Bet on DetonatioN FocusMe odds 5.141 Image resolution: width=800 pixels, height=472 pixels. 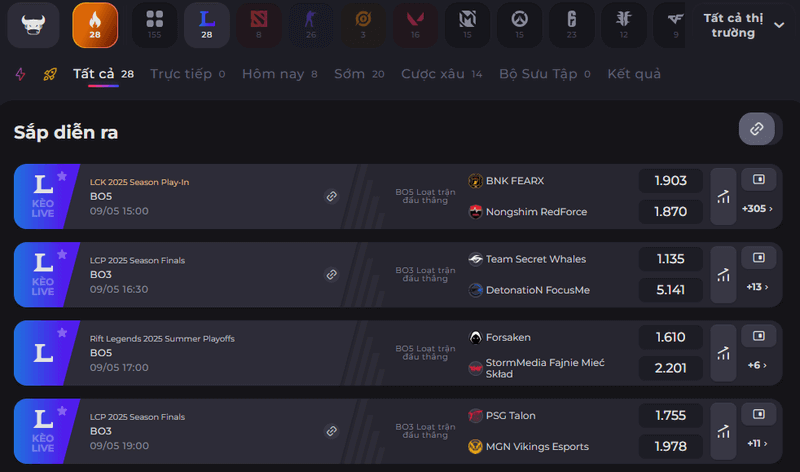(x=671, y=290)
